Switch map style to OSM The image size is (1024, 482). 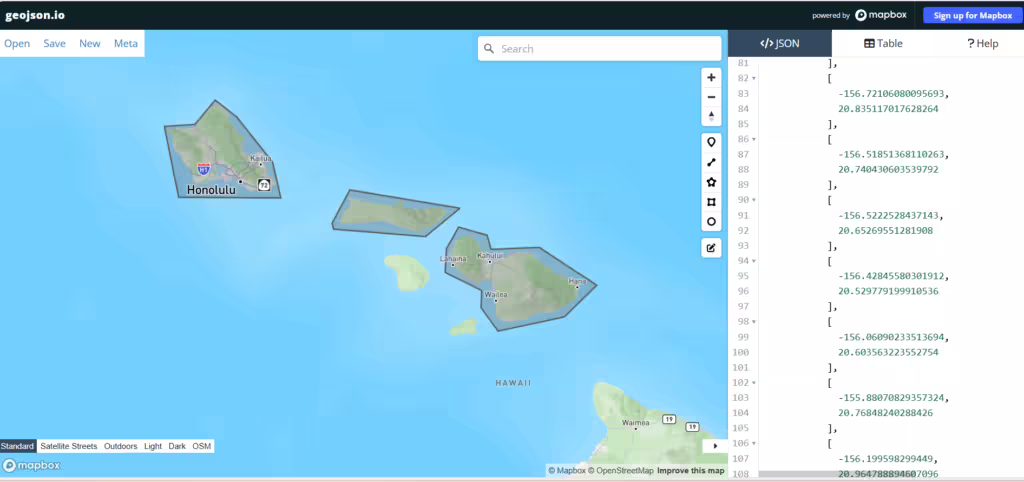[x=202, y=446]
